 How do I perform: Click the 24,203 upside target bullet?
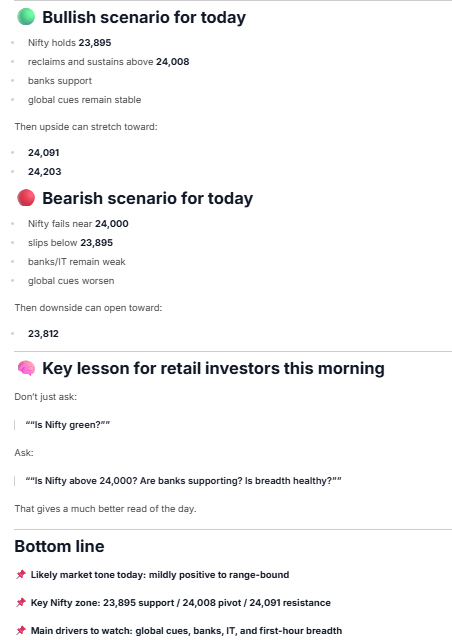[45, 171]
